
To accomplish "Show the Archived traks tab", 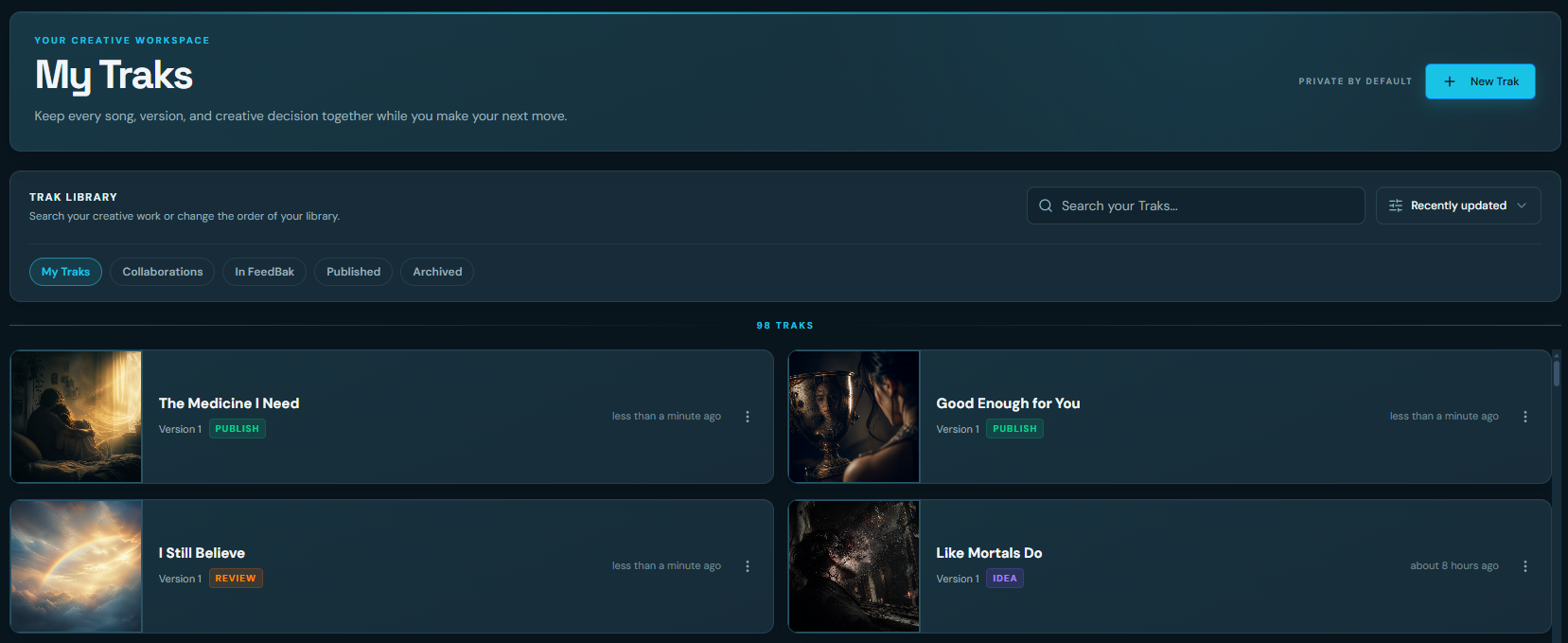I will point(437,272).
